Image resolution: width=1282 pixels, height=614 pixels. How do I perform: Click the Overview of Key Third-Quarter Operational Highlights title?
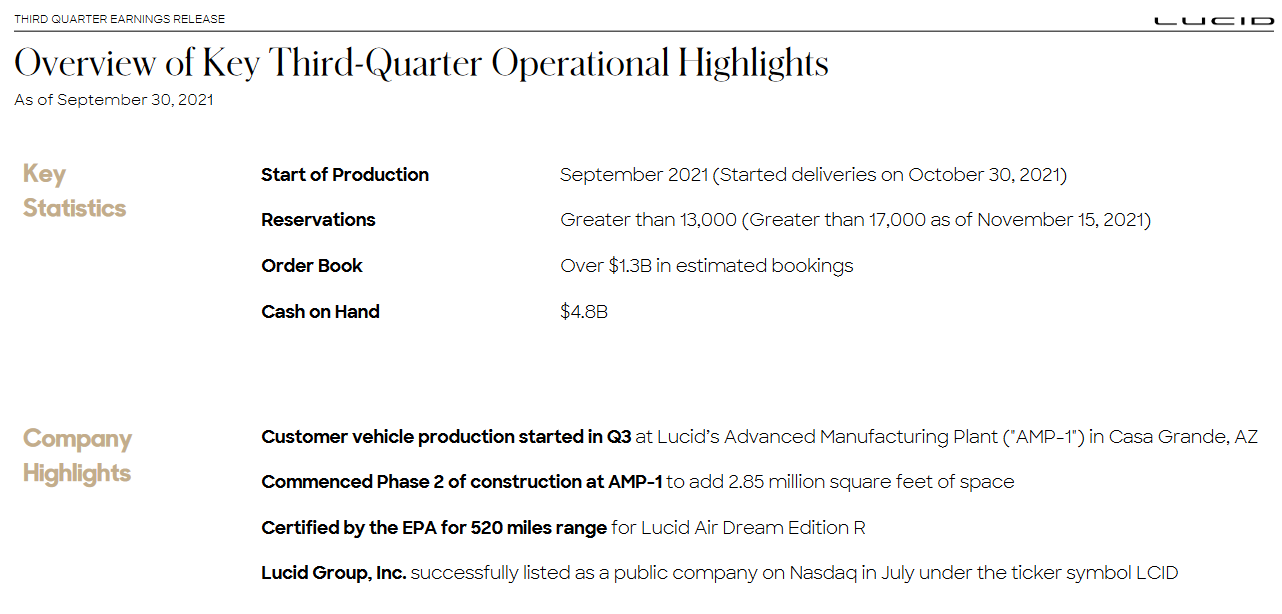coord(421,63)
